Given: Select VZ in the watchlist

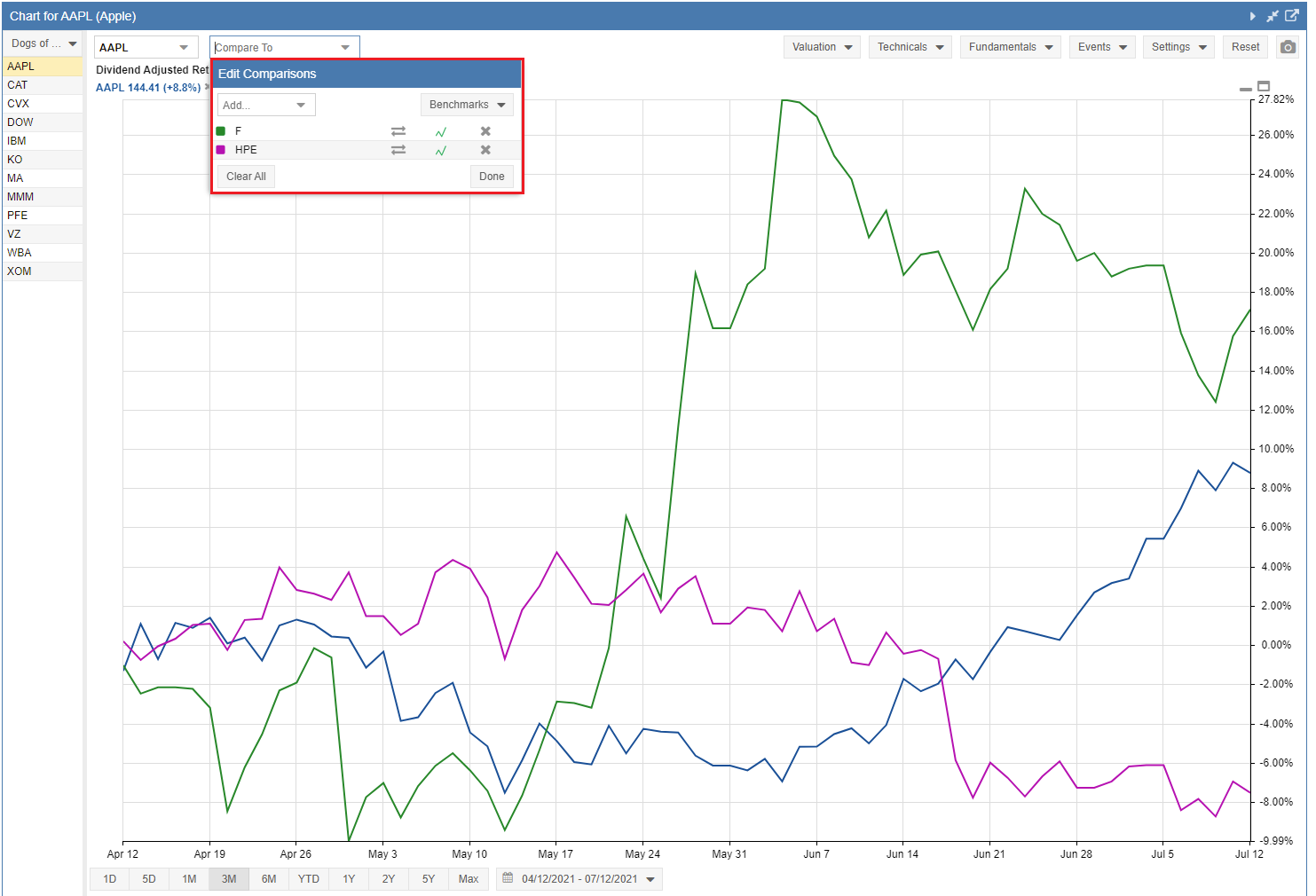Looking at the screenshot, I should coord(43,234).
